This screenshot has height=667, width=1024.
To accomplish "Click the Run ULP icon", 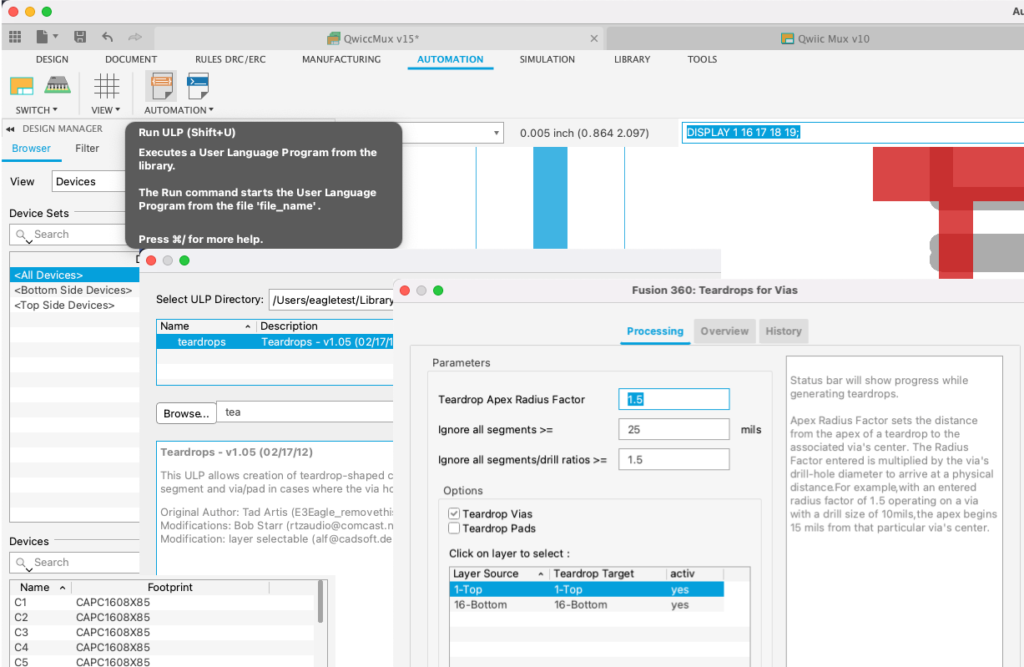I will coord(161,86).
